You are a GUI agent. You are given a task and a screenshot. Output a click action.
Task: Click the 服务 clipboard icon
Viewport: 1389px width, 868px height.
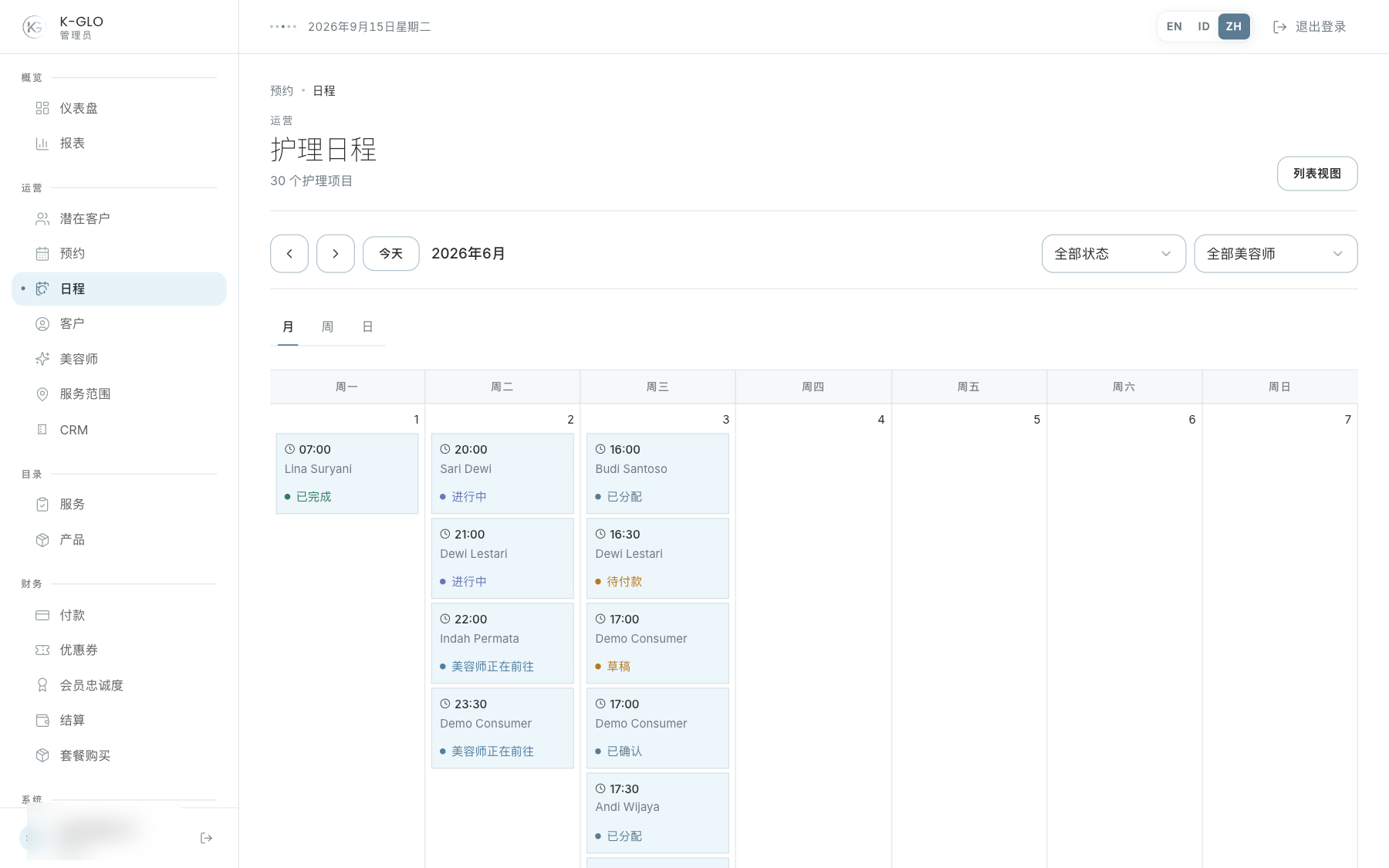tap(42, 505)
